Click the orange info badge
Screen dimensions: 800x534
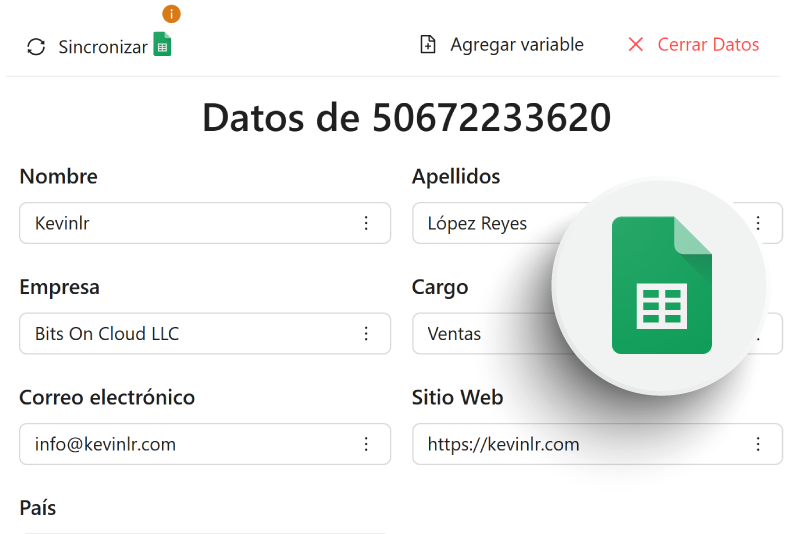(171, 14)
